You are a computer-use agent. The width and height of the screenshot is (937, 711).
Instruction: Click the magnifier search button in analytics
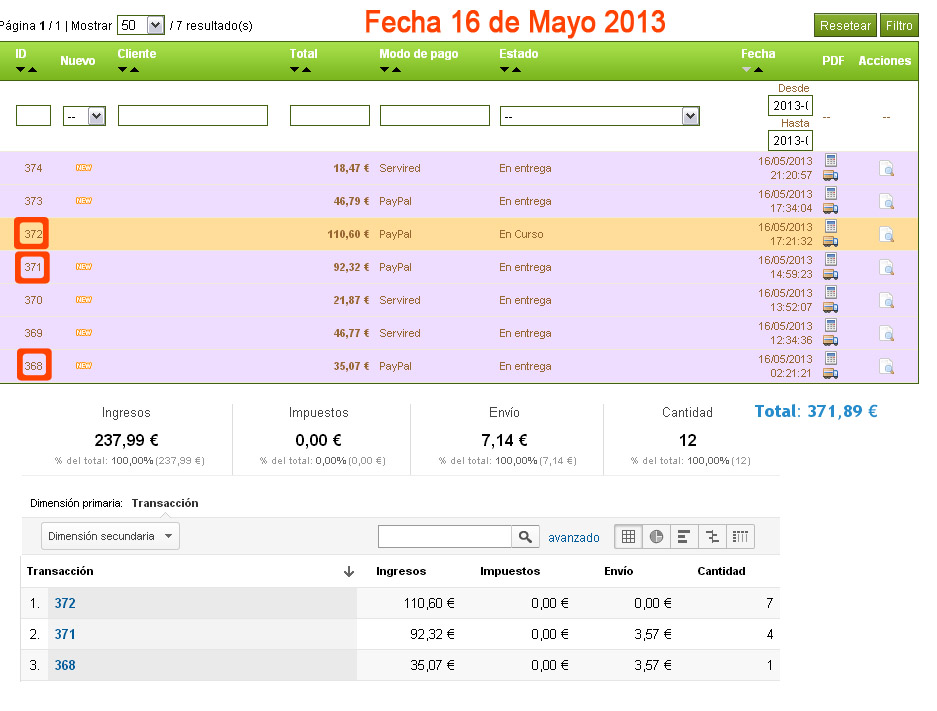[525, 537]
